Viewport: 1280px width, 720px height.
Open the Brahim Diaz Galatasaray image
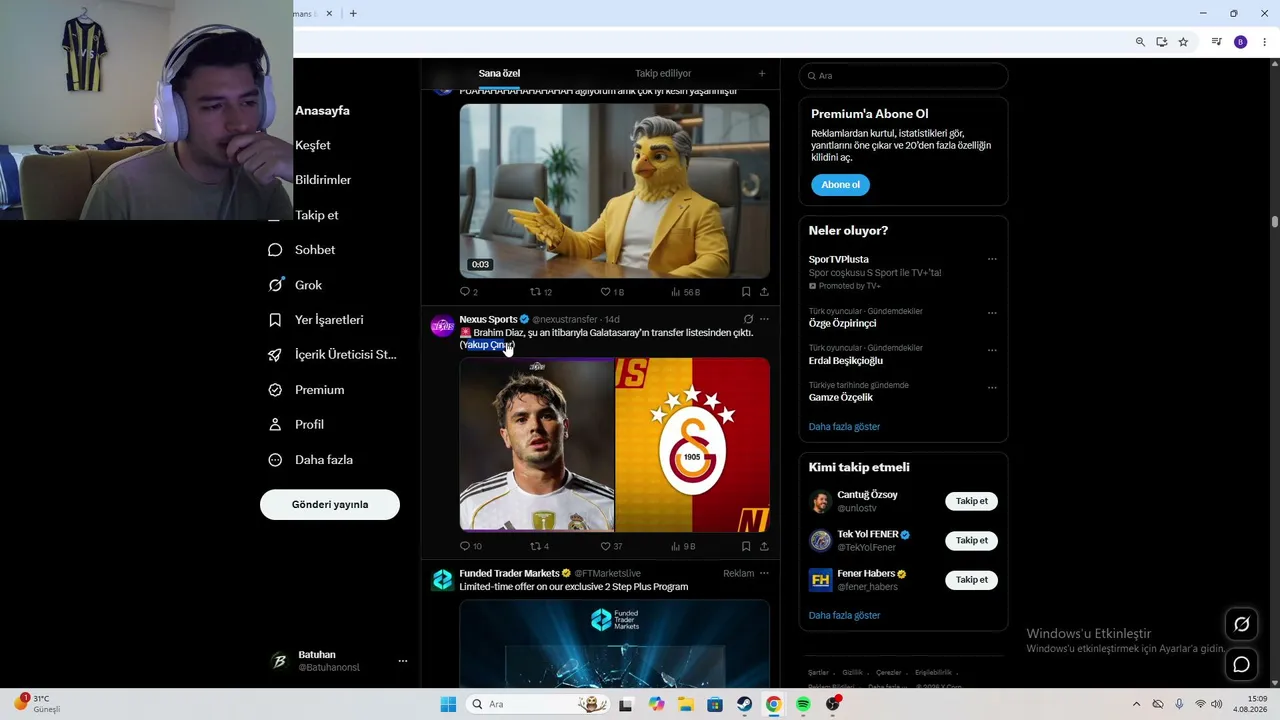[615, 445]
